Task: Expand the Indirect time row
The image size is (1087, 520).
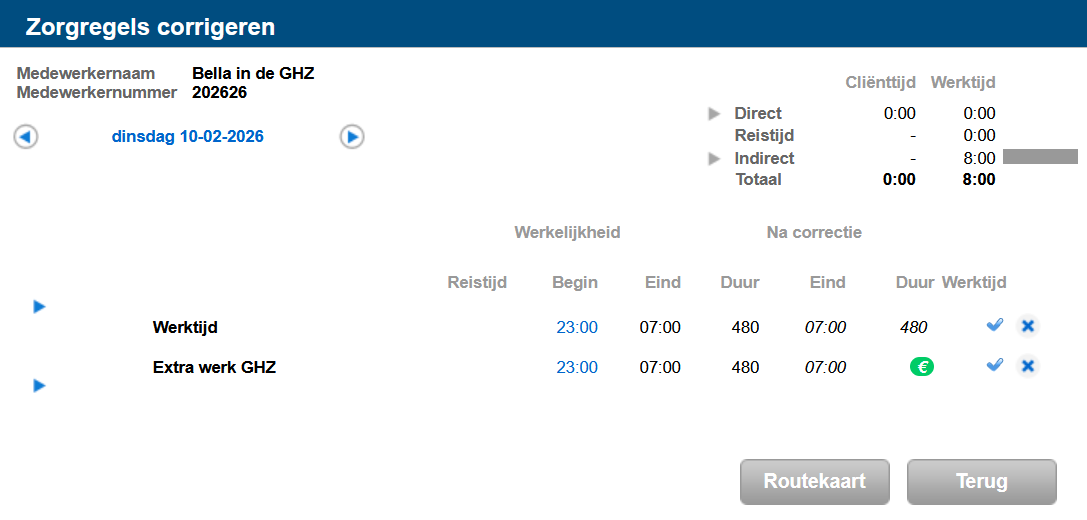Action: click(714, 158)
